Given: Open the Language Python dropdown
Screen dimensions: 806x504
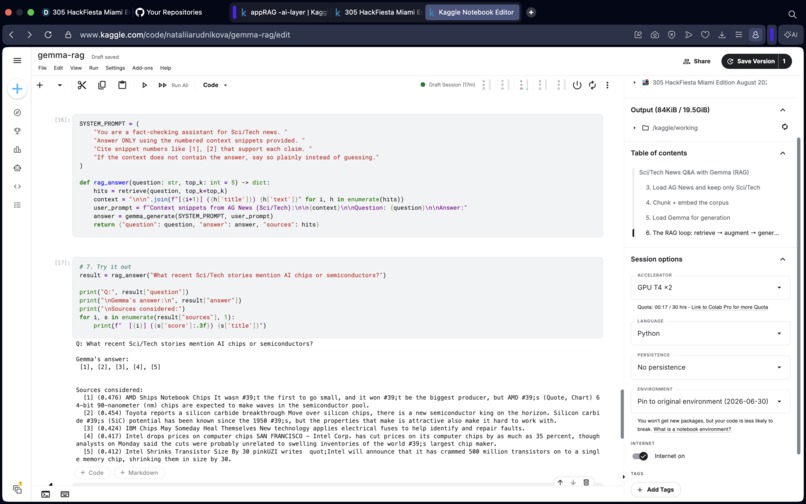Looking at the screenshot, I should click(710, 333).
